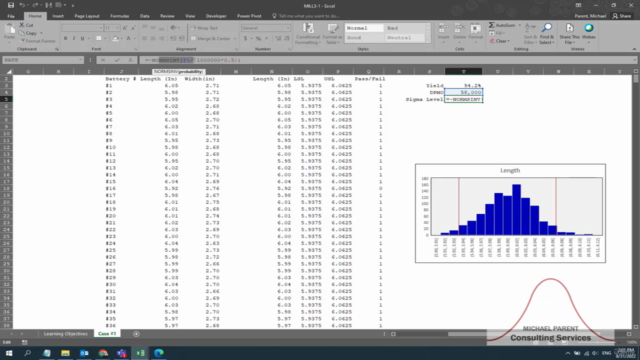The image size is (640, 360).
Task: Toggle center horizontal alignment
Action: 153,38
